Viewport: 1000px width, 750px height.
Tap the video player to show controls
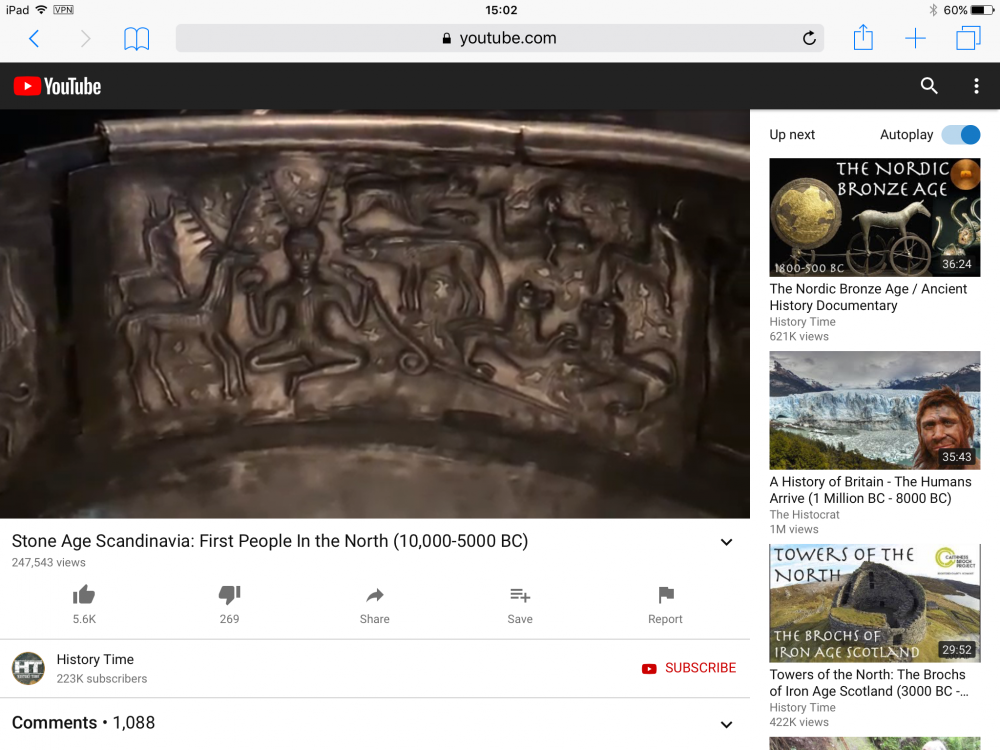[x=375, y=314]
